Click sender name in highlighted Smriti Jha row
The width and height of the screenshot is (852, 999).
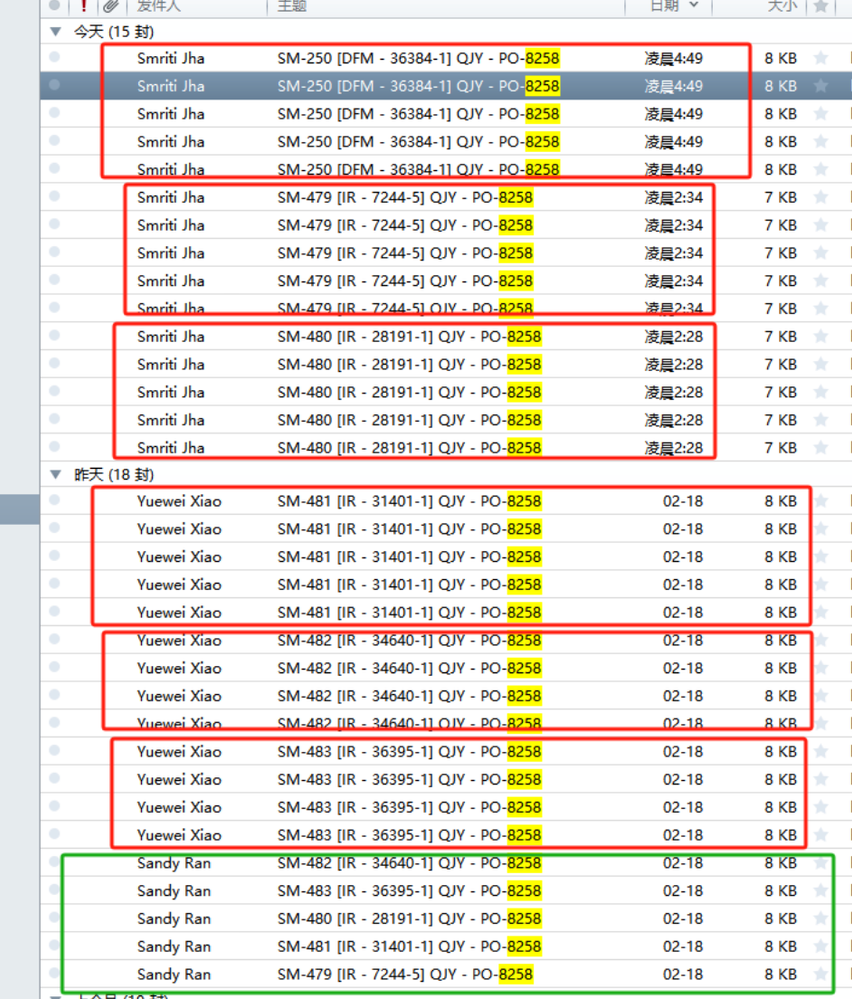[171, 86]
